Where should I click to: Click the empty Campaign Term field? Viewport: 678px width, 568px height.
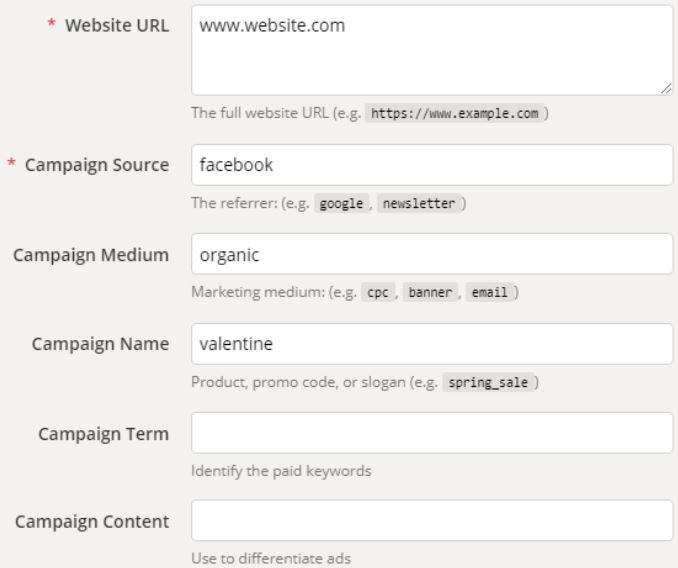432,433
